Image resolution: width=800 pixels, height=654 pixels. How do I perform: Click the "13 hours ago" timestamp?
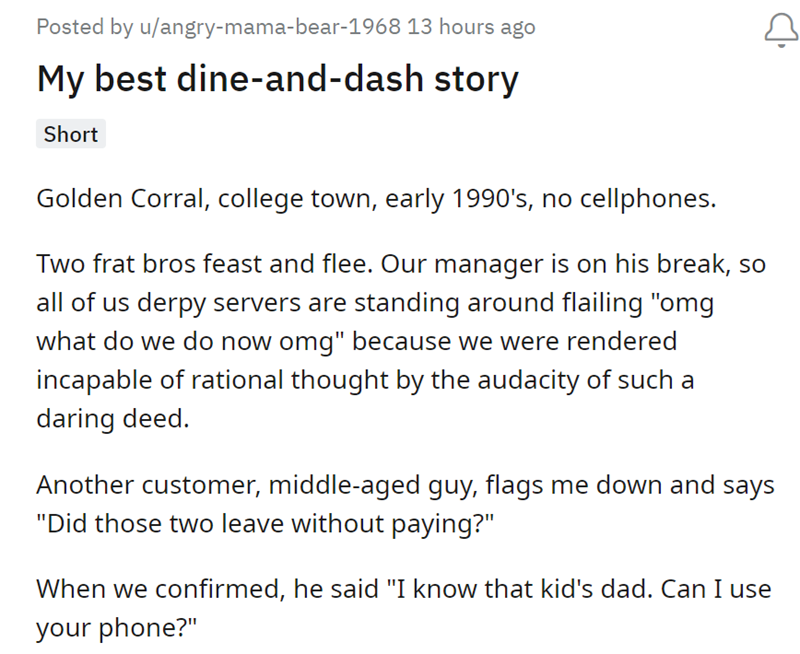pos(472,28)
